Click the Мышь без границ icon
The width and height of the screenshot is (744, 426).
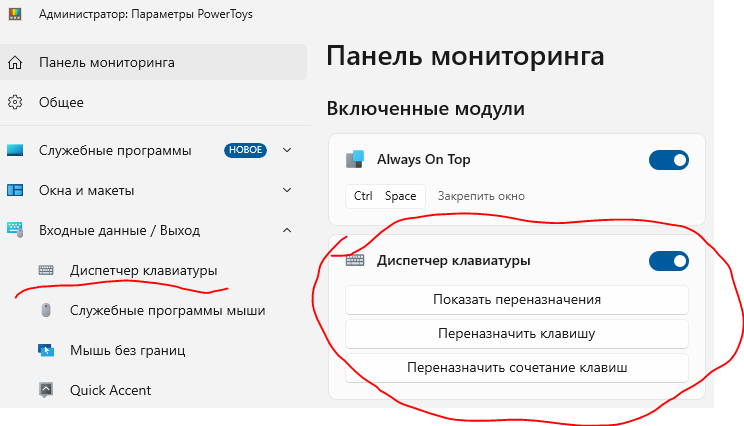click(x=46, y=350)
